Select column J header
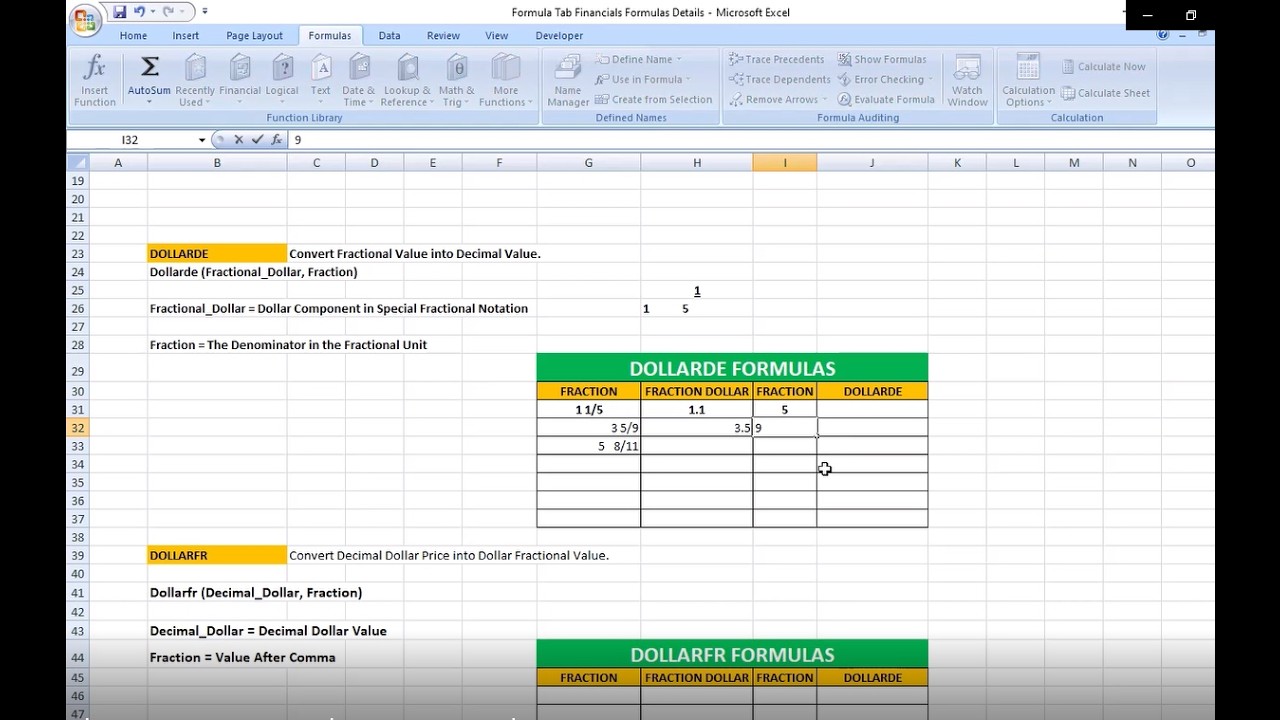 pos(872,163)
